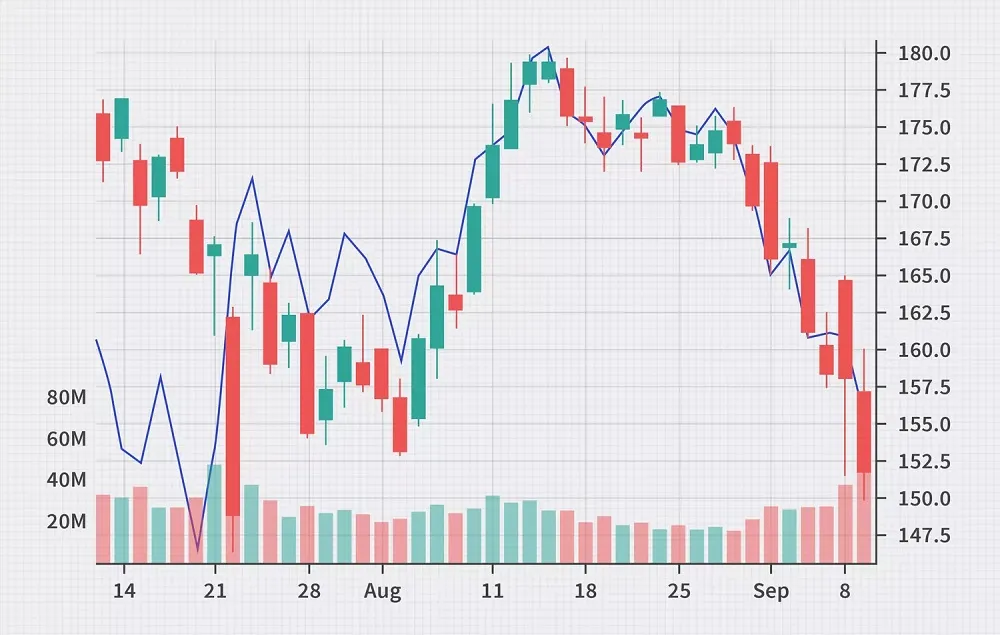Select the tallest green volume bar

pyautogui.click(x=214, y=514)
